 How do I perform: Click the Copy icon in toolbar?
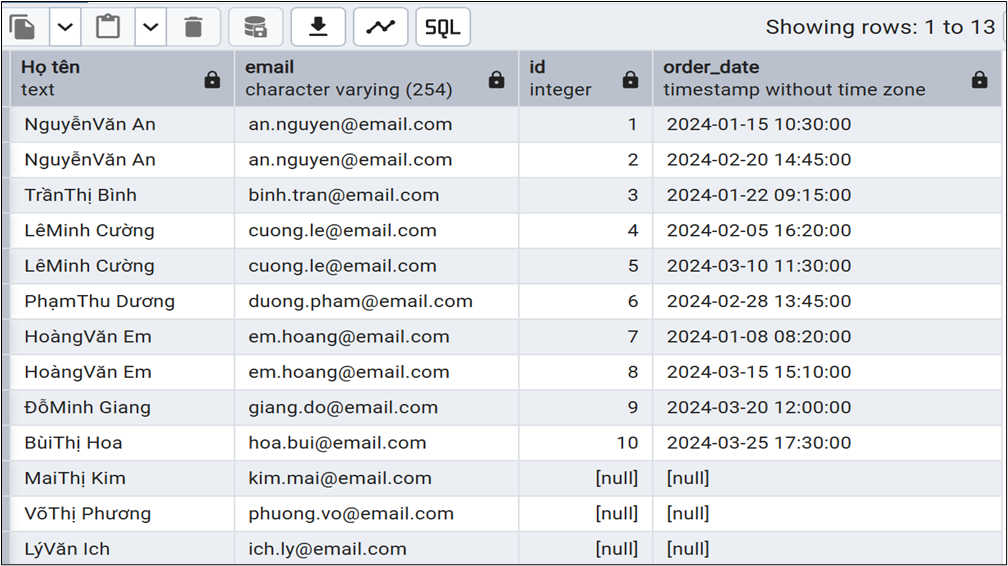22,27
